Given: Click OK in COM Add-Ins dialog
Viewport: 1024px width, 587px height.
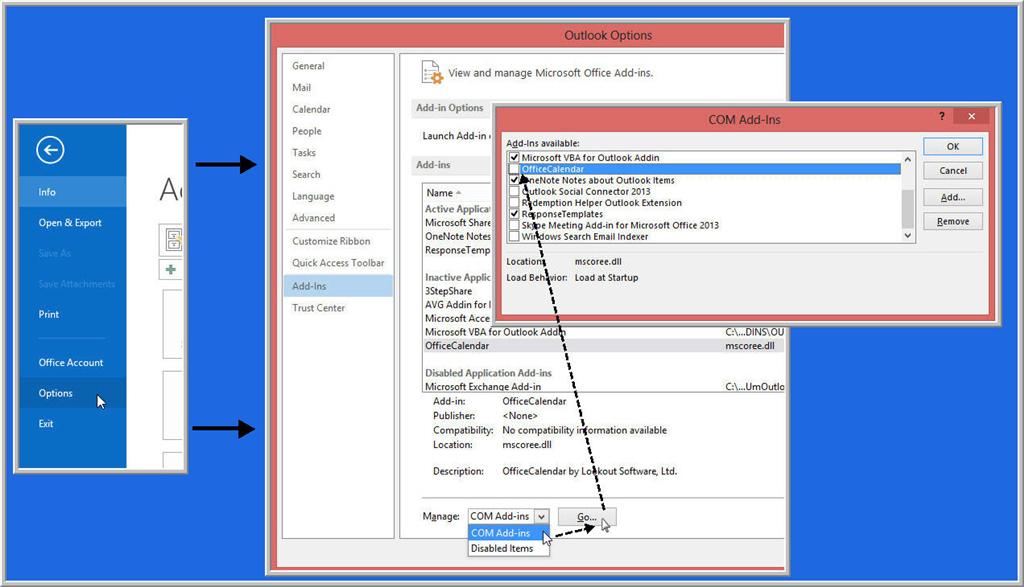Looking at the screenshot, I should (x=952, y=146).
